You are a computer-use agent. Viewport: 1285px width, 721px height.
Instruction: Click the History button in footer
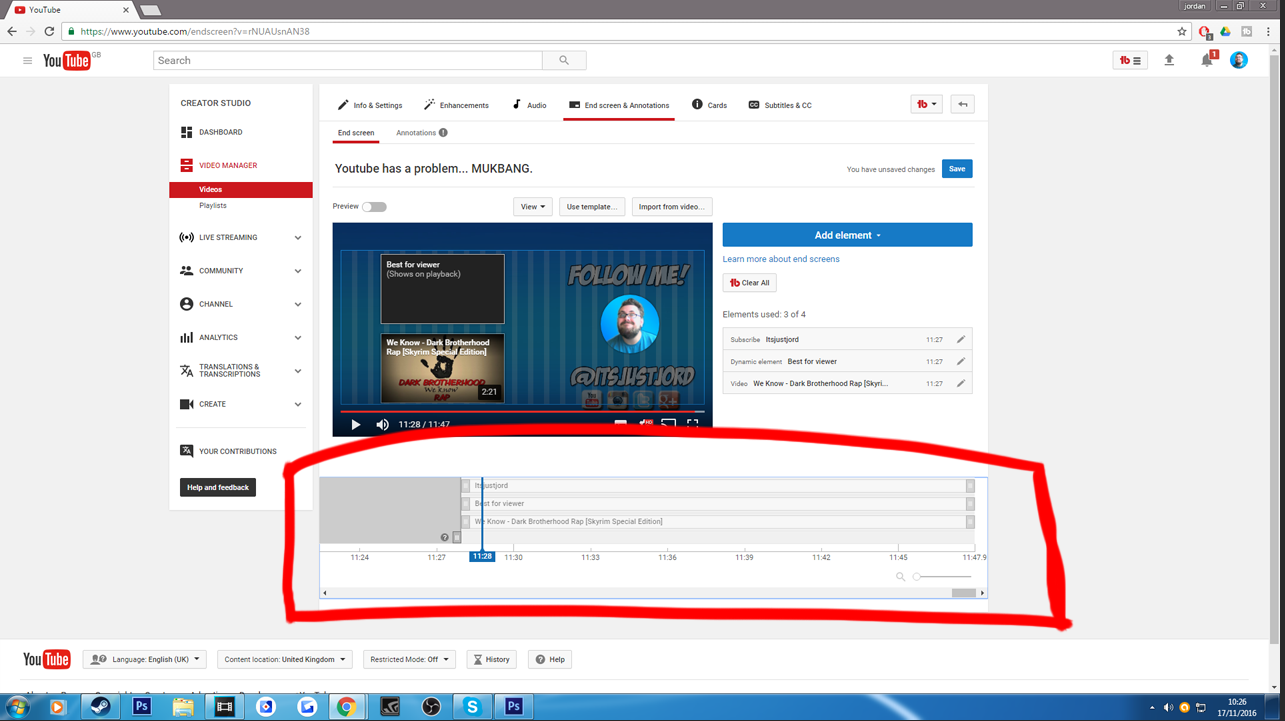pos(491,660)
